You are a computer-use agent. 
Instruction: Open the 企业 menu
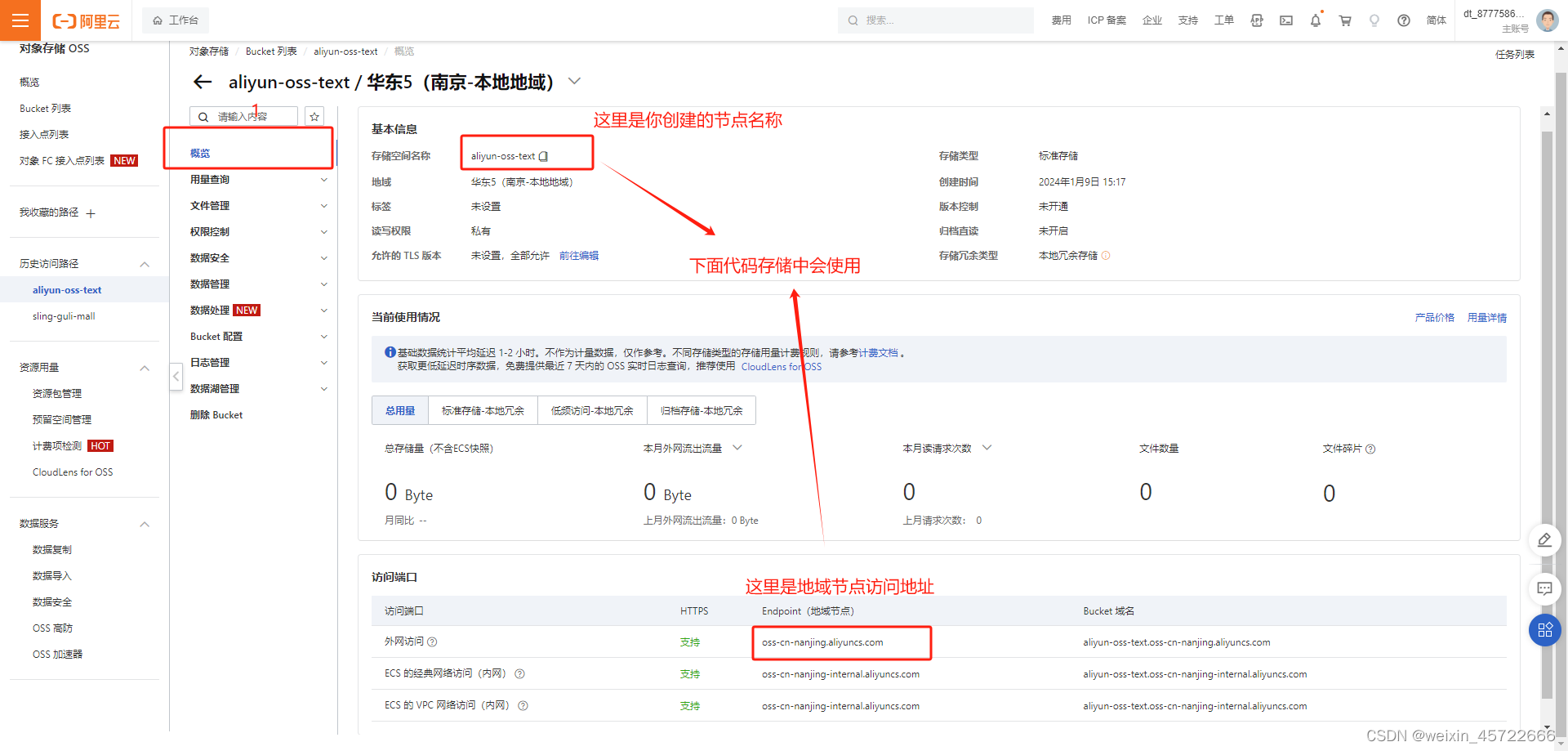[x=1152, y=20]
